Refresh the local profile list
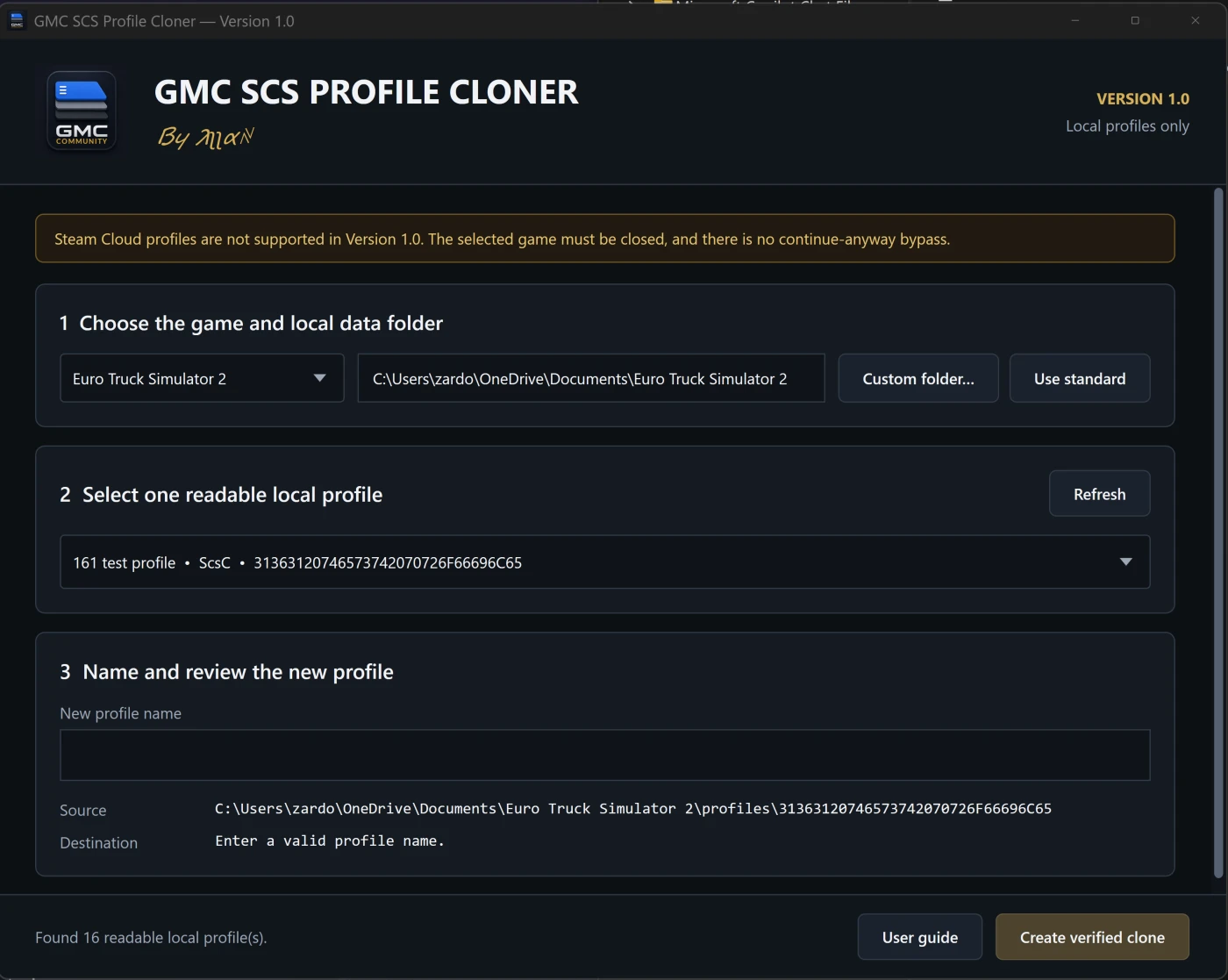The height and width of the screenshot is (980, 1228). 1099,494
